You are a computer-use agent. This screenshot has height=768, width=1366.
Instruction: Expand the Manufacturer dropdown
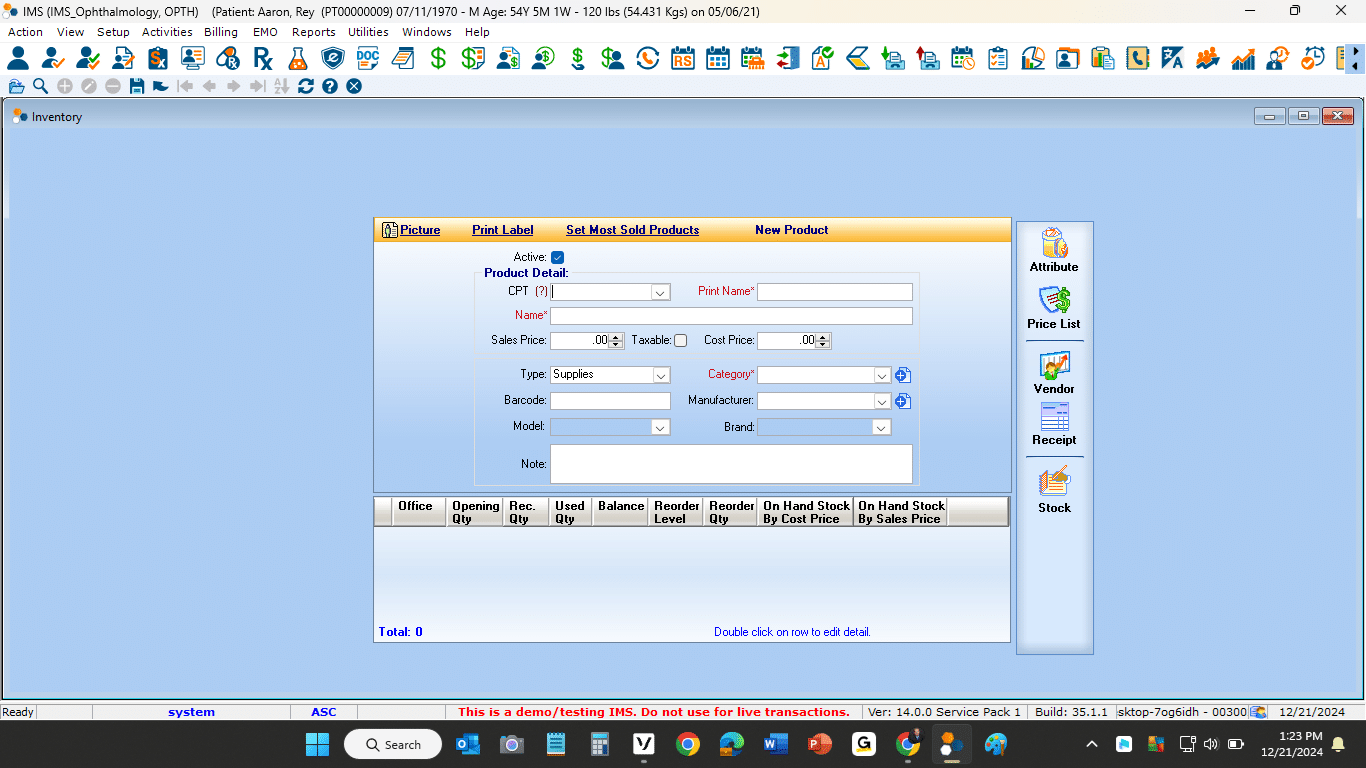pos(881,401)
